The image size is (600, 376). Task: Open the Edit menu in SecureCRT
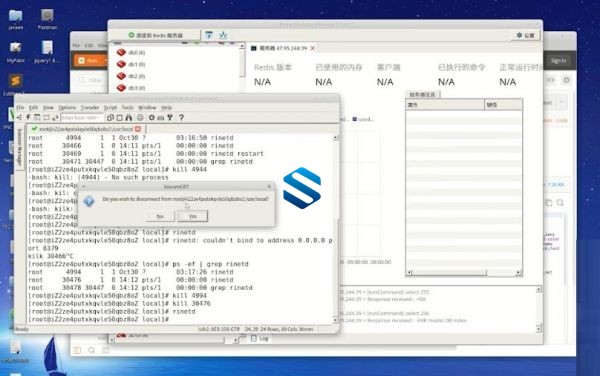34,107
